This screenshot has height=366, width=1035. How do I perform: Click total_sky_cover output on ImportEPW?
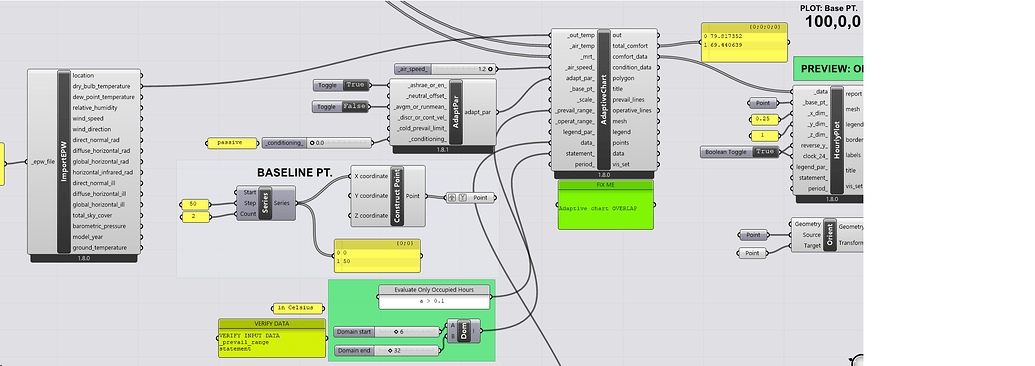click(94, 215)
